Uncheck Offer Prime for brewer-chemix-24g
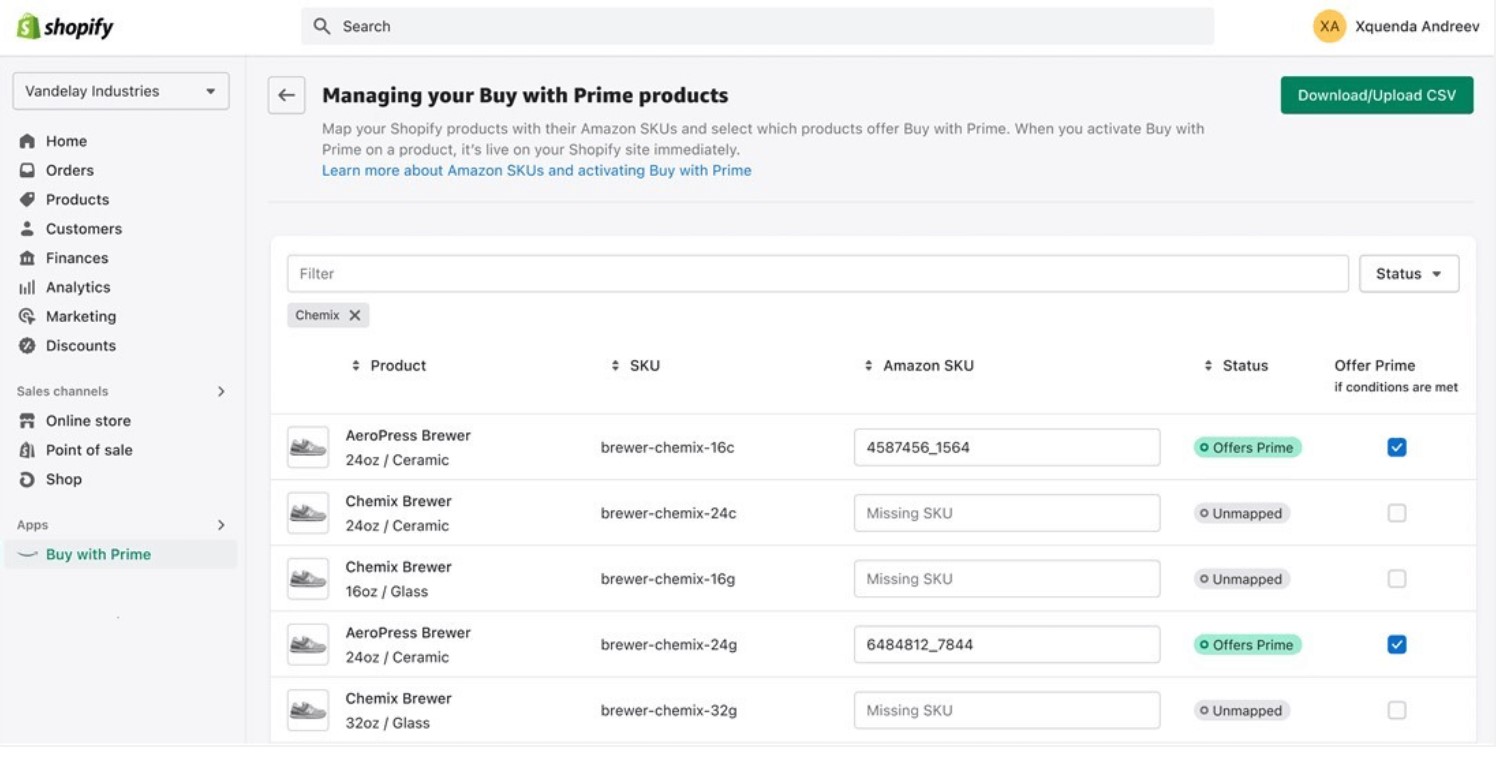This screenshot has height=772, width=1497. click(1396, 645)
